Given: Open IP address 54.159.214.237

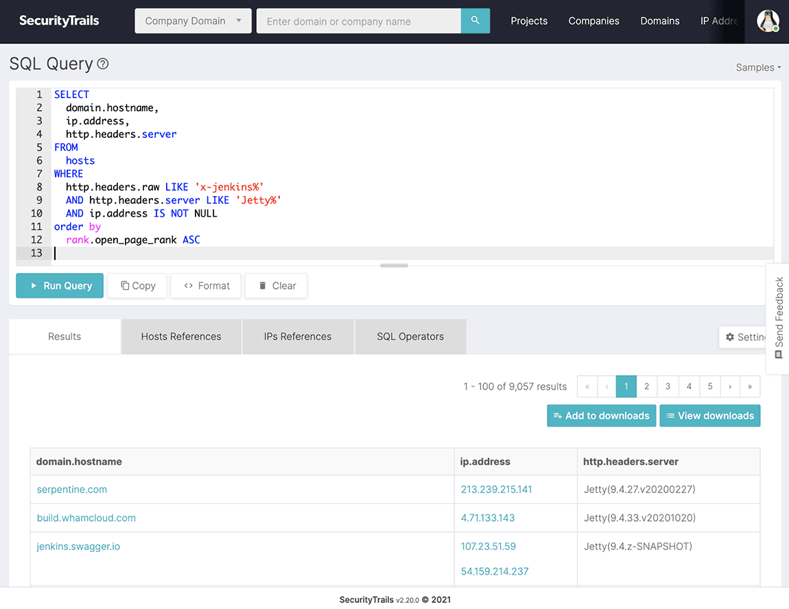Looking at the screenshot, I should tap(495, 571).
